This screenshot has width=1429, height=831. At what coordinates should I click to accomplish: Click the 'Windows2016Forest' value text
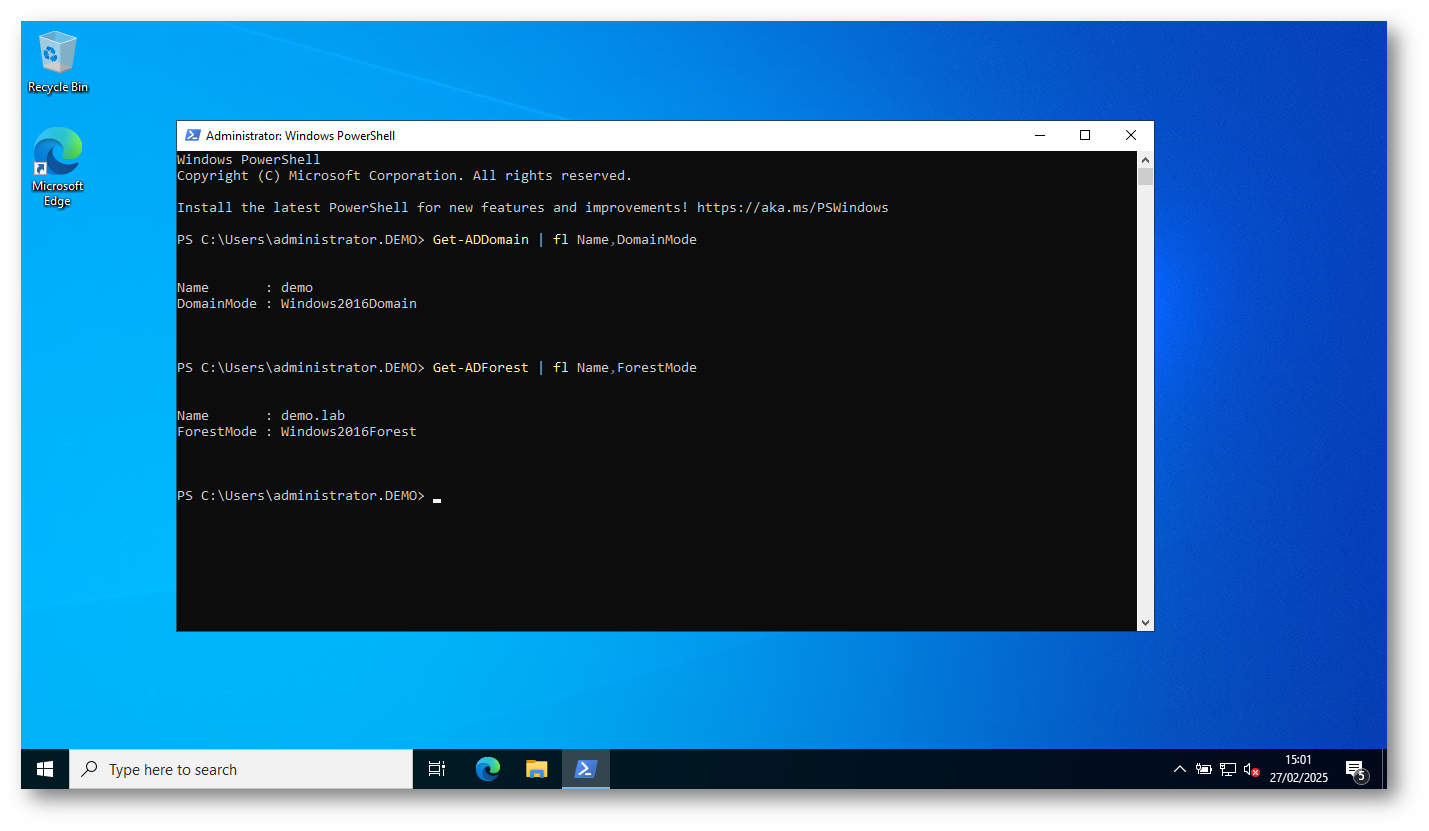348,432
